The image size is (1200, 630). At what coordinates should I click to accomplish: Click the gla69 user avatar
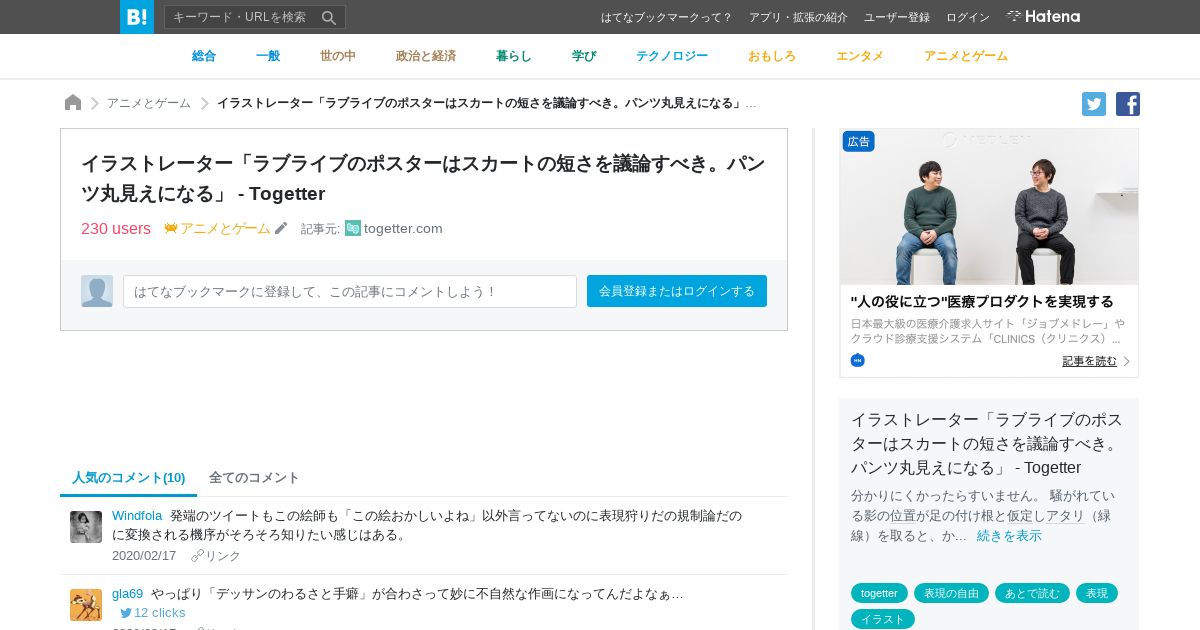(x=86, y=605)
